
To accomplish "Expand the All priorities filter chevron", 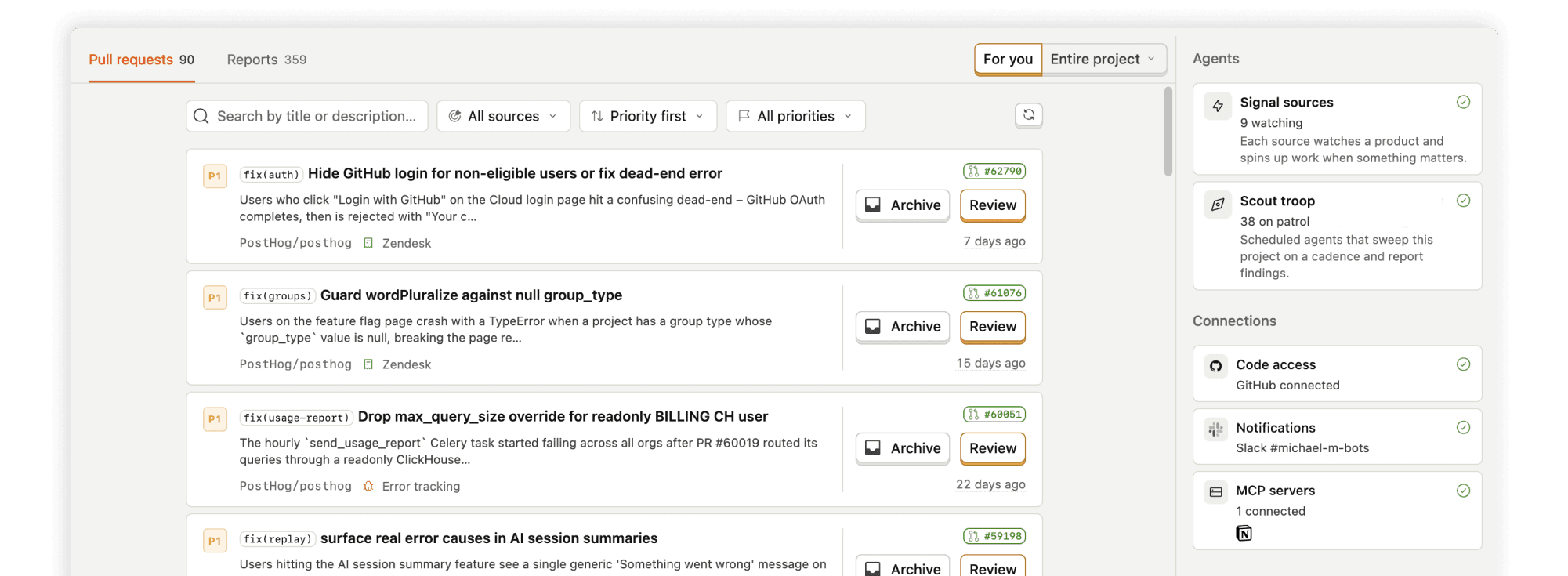I will click(848, 116).
